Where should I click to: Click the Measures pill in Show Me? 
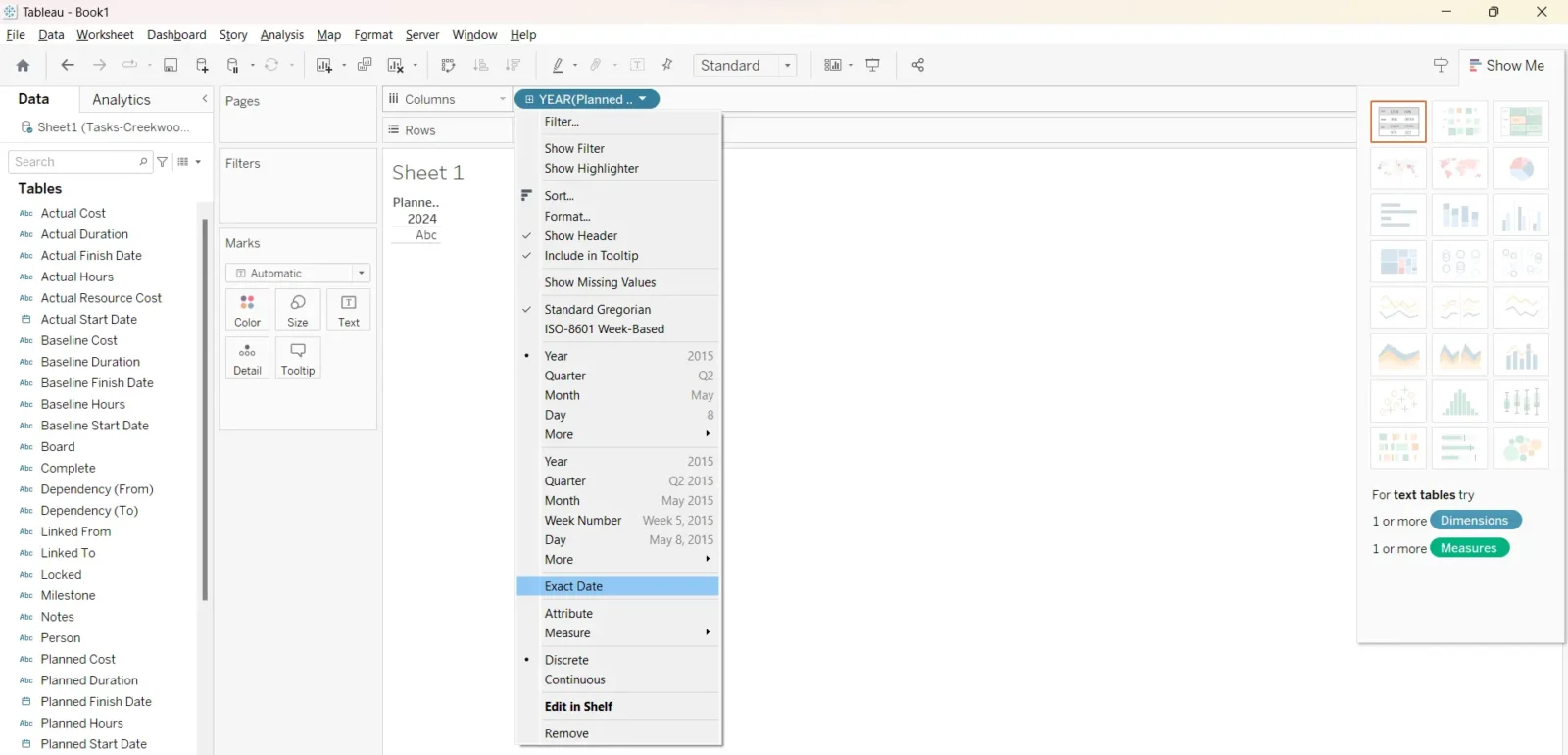pyautogui.click(x=1469, y=548)
